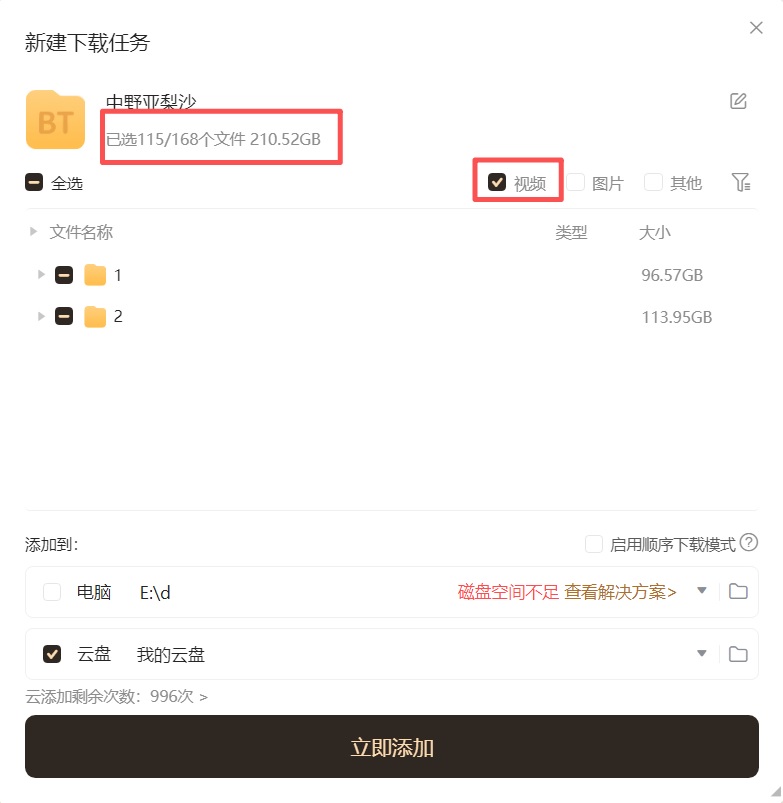Click the folder icon named 2
783x803 pixels.
tap(95, 317)
